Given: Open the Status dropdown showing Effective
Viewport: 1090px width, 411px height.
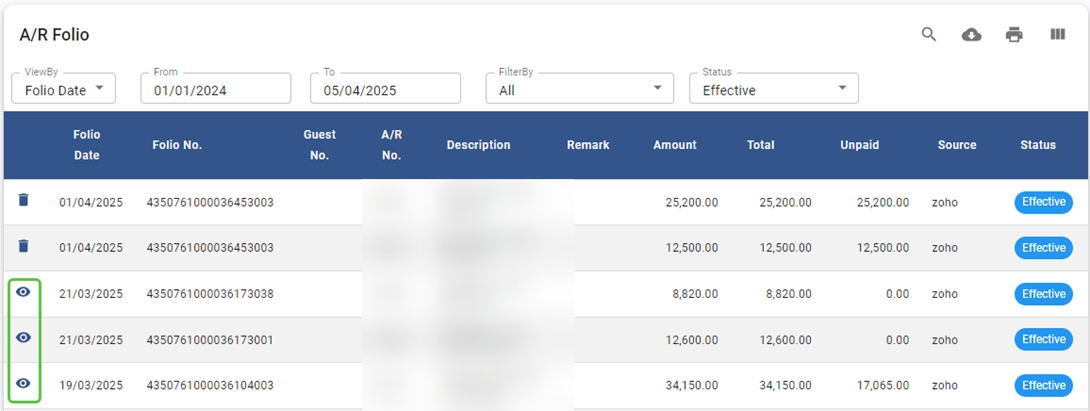Looking at the screenshot, I should pos(773,90).
